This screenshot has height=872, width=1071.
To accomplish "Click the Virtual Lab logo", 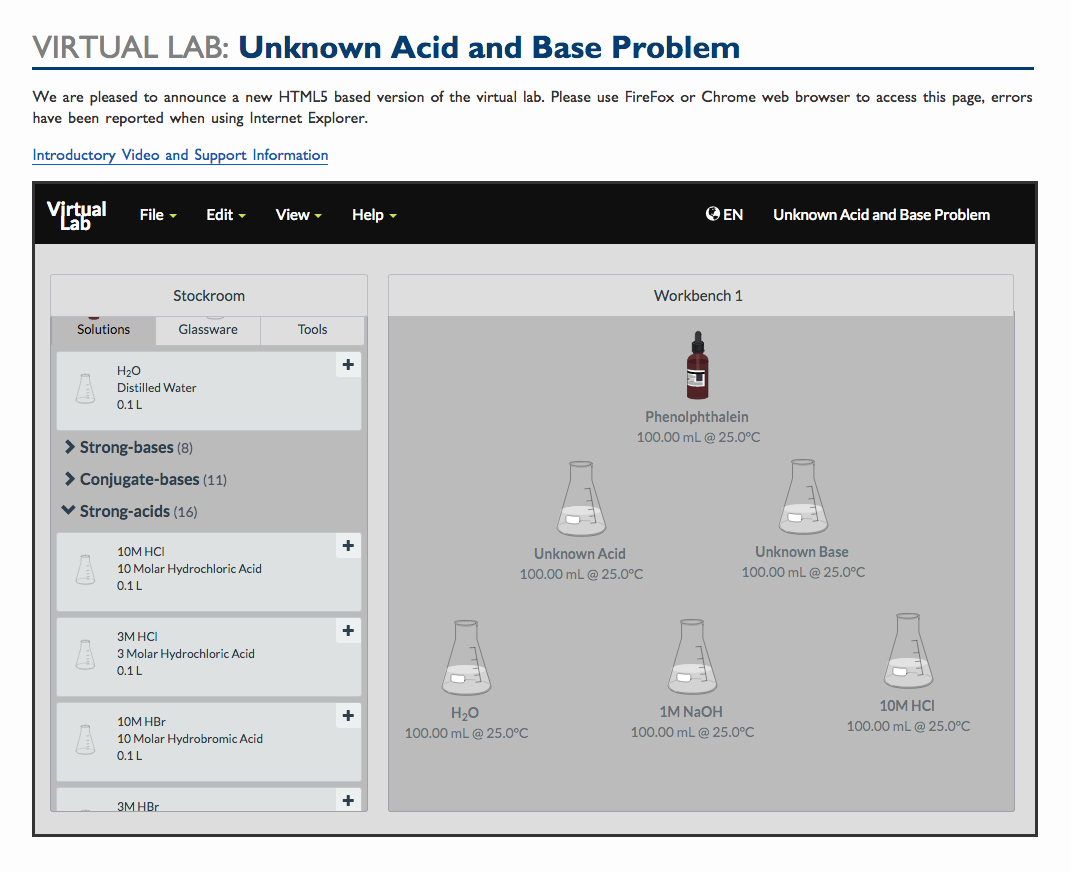I will pos(77,213).
